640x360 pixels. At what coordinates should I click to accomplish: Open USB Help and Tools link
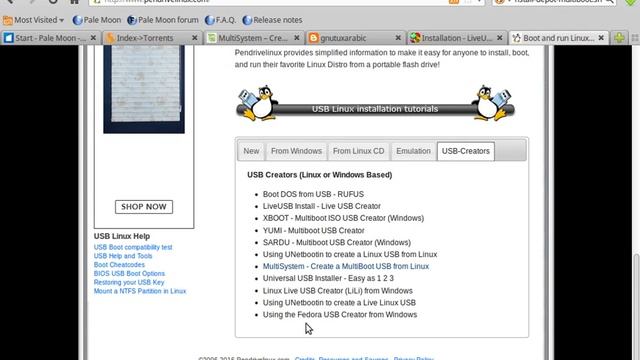123,256
